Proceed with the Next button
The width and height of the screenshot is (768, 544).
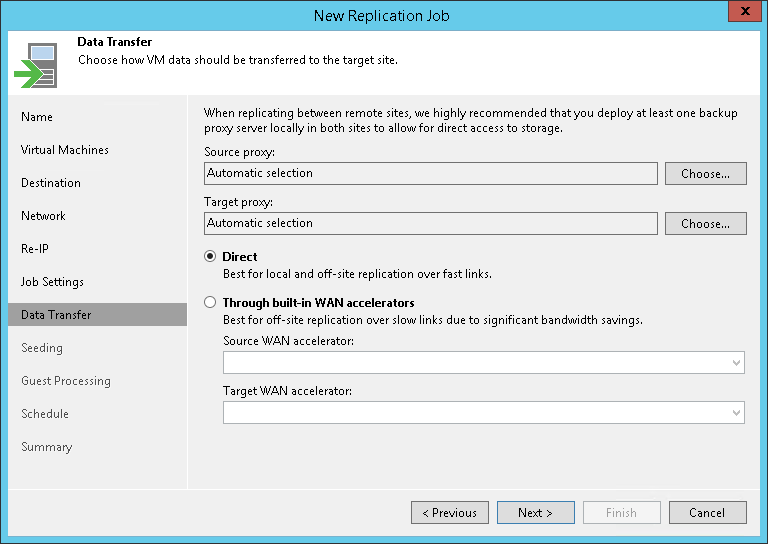[x=535, y=513]
